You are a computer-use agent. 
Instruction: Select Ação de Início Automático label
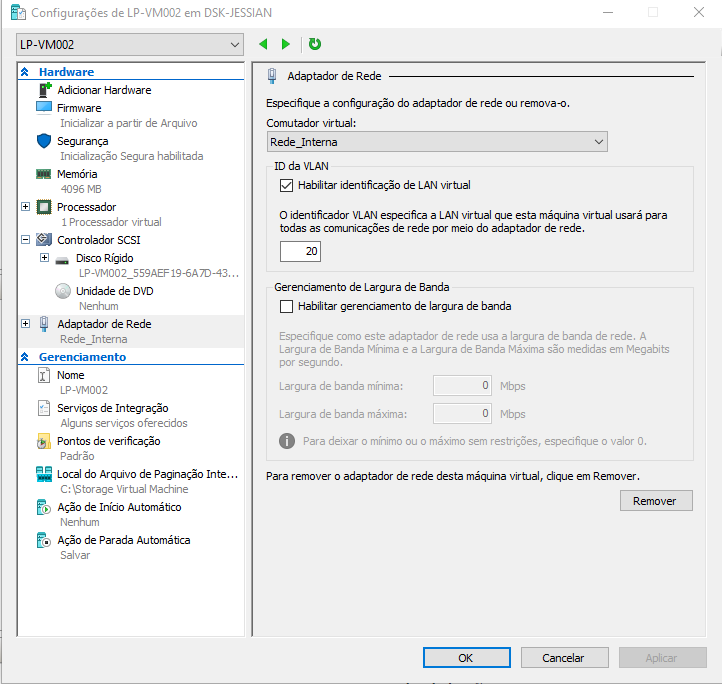click(119, 507)
